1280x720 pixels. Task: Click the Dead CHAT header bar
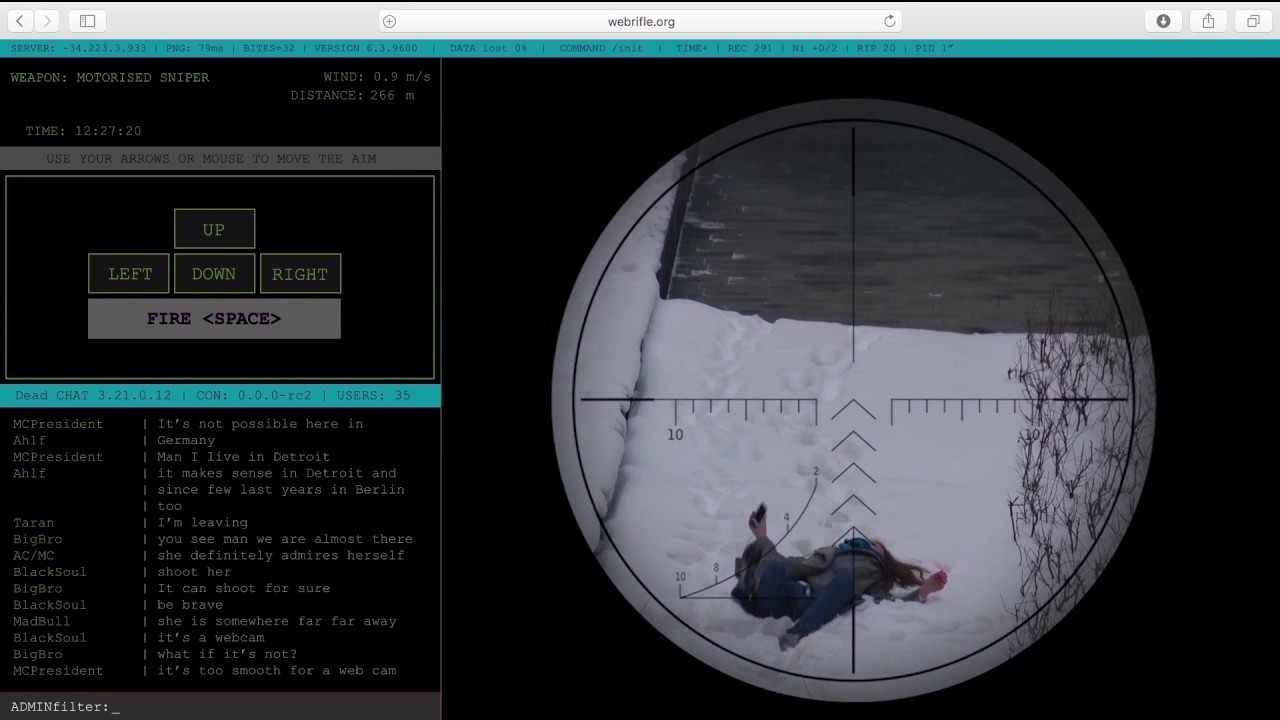coord(220,395)
